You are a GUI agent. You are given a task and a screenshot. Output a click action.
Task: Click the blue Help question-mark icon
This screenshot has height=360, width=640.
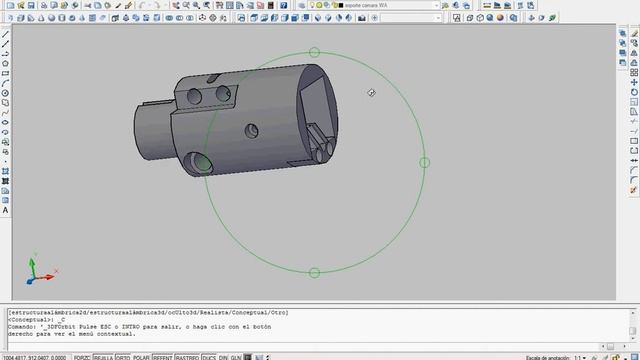(x=284, y=5)
